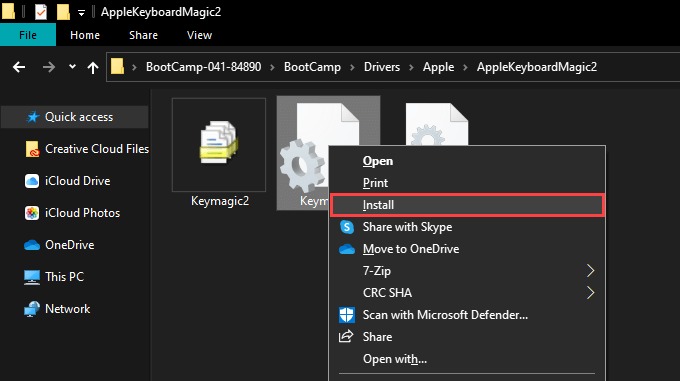Click the BootCamp-041-84890 breadcrumb
Screen dimensions: 680x381
(203, 67)
